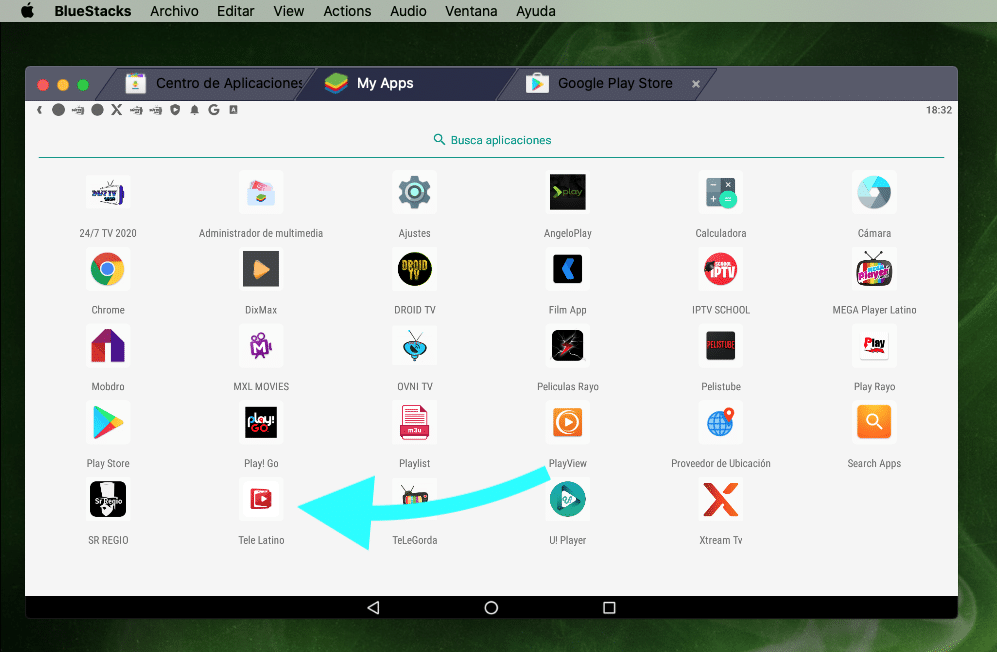Launch Xtream Tv app
This screenshot has width=997, height=652.
tap(720, 500)
